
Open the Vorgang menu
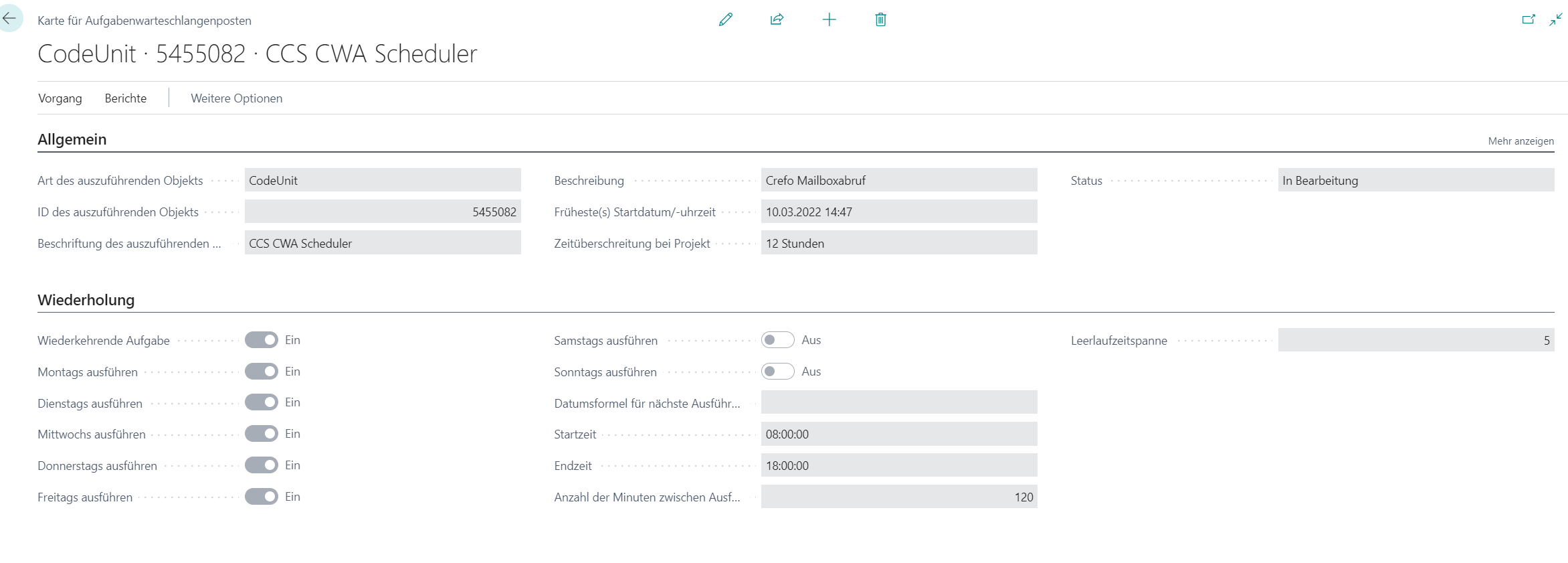pos(60,98)
